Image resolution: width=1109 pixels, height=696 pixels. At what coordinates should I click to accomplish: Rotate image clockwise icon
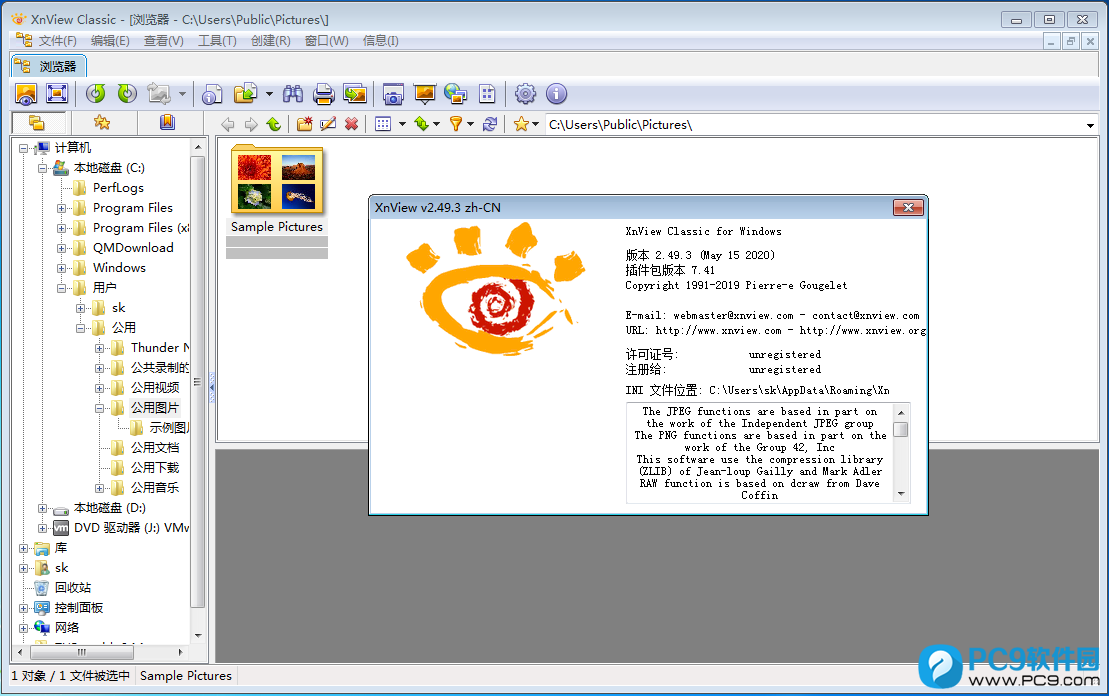(127, 93)
